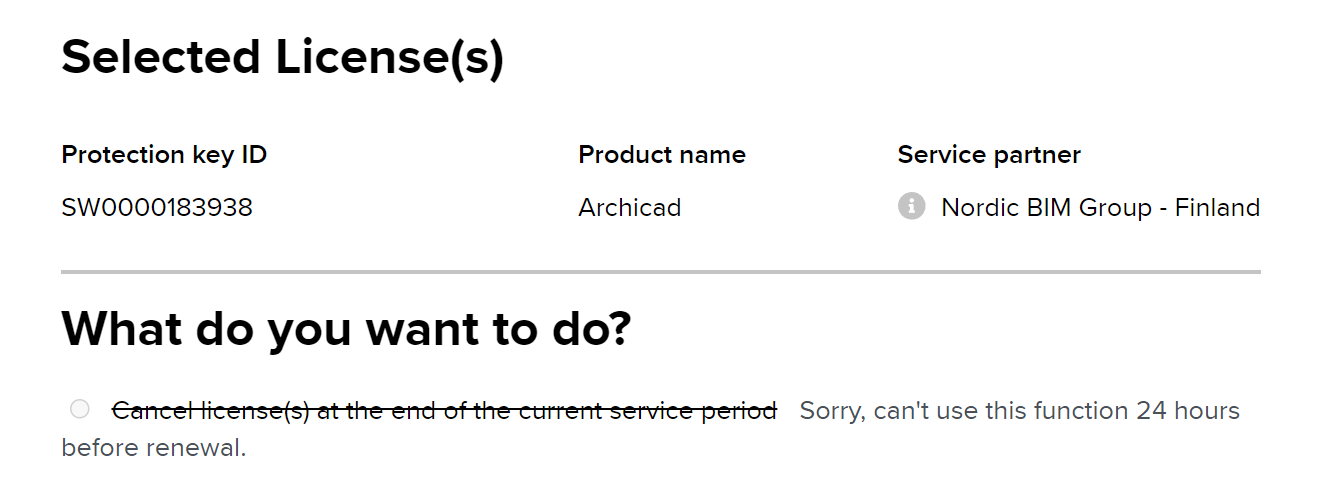
Task: Click the horizontal divider below the license details
Action: click(660, 272)
